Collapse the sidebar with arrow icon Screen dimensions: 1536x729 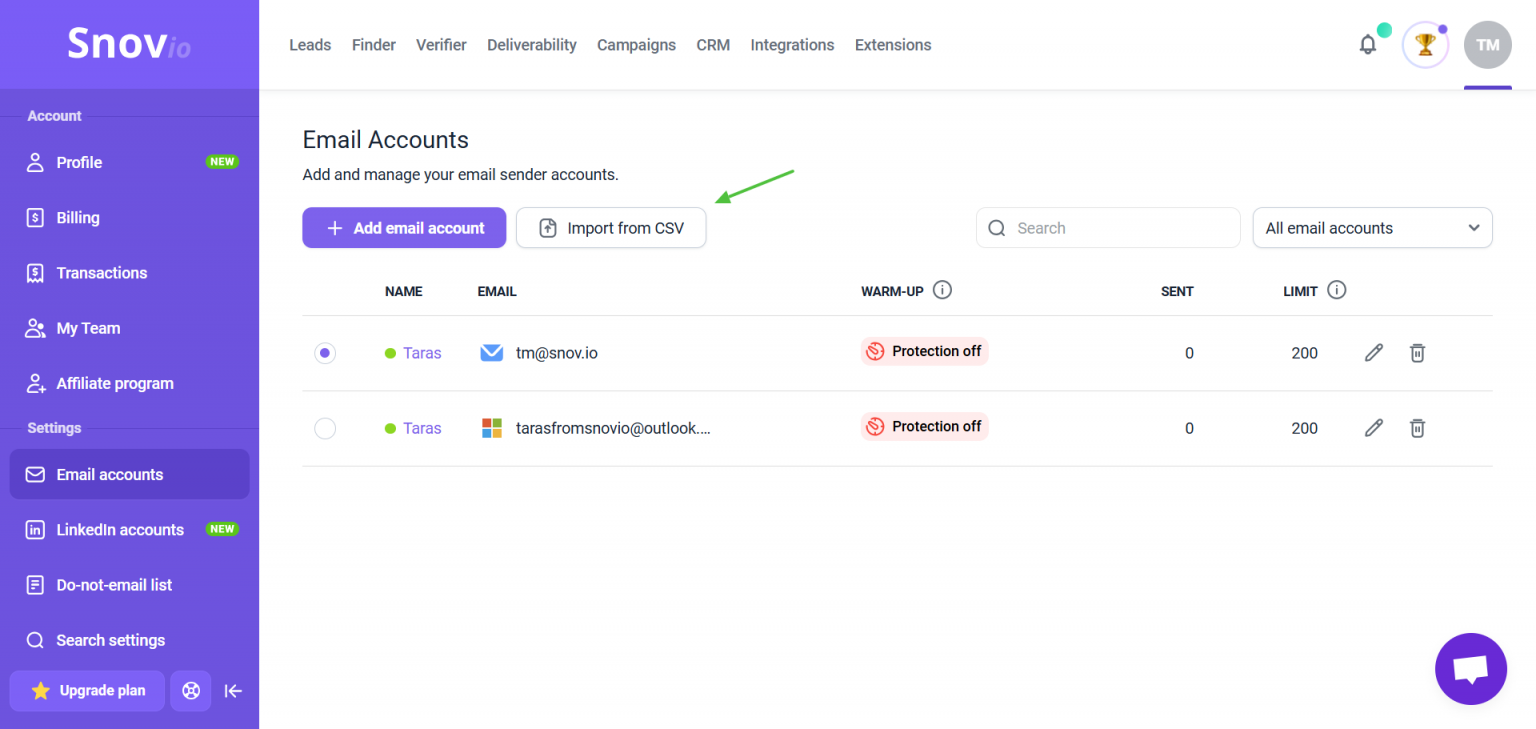point(233,691)
